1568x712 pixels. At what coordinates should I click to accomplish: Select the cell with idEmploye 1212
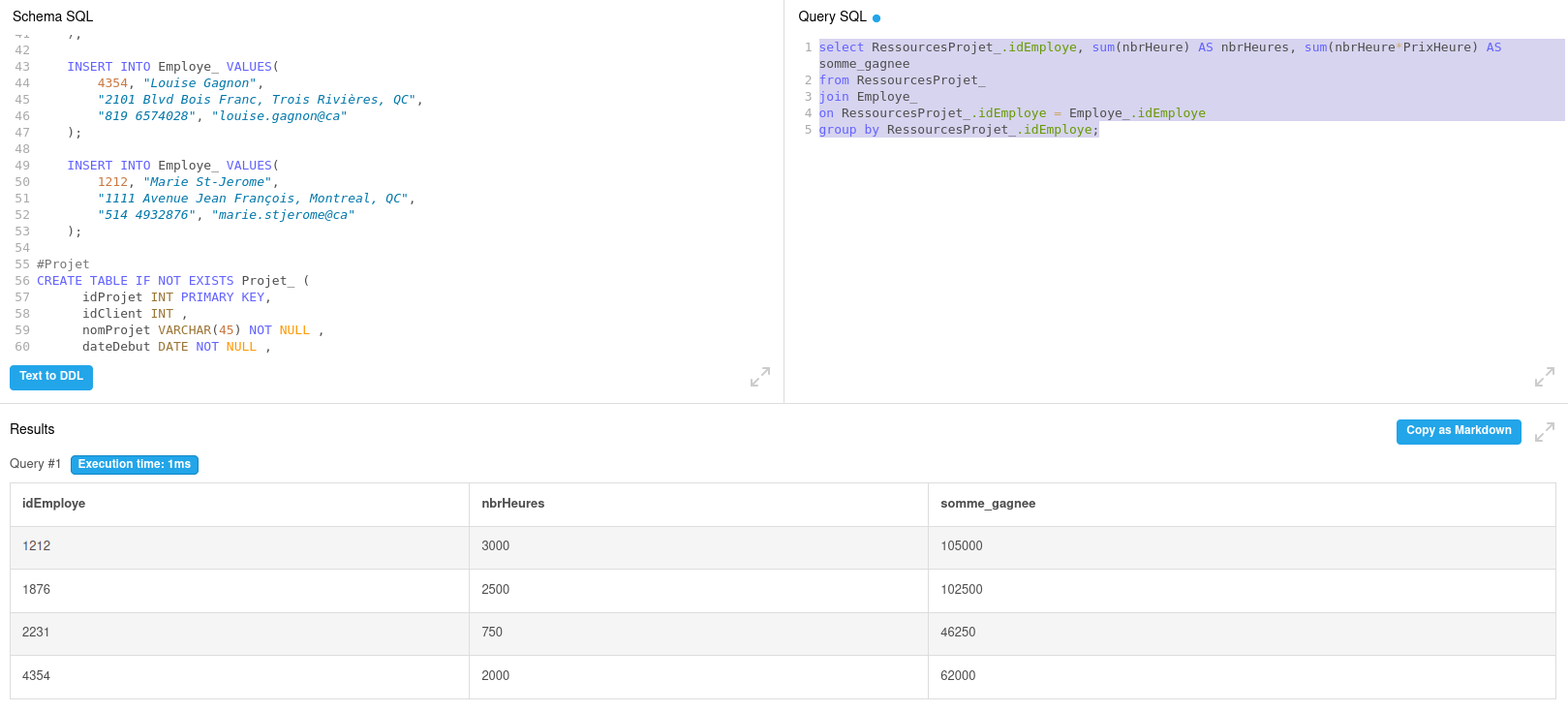[239, 547]
